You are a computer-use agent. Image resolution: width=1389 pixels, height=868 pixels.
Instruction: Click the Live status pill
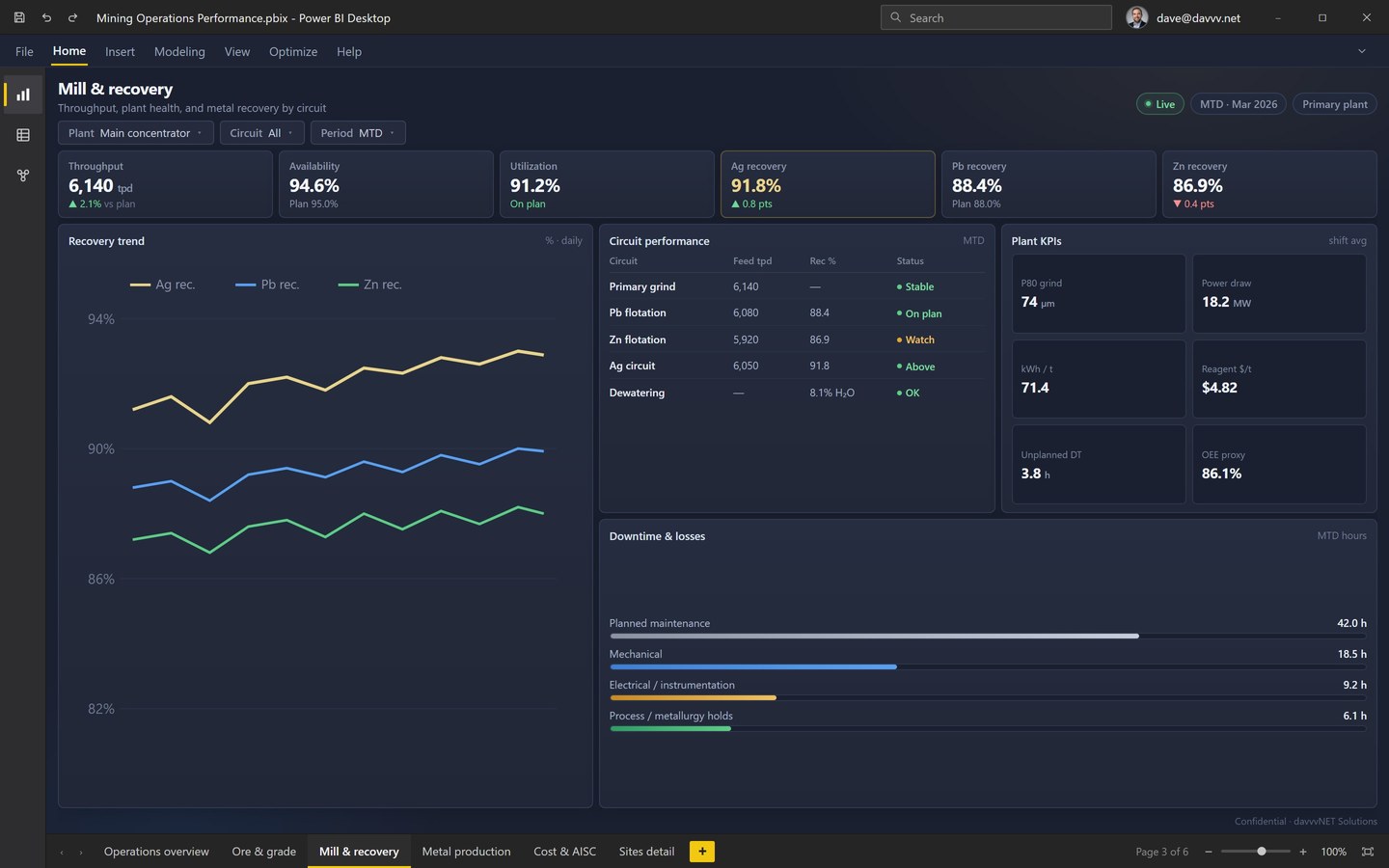point(1160,104)
